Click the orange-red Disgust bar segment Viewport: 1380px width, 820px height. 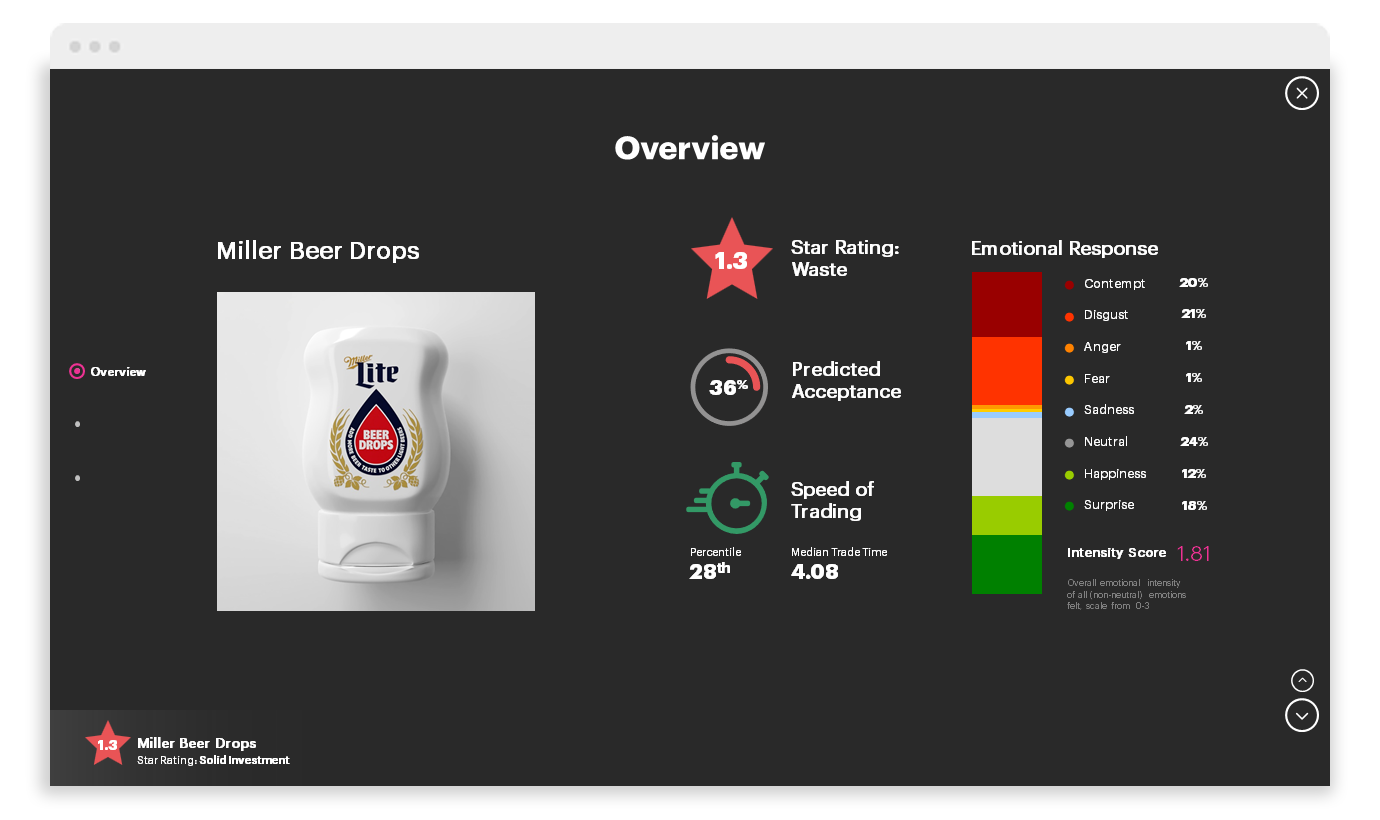[x=1006, y=371]
